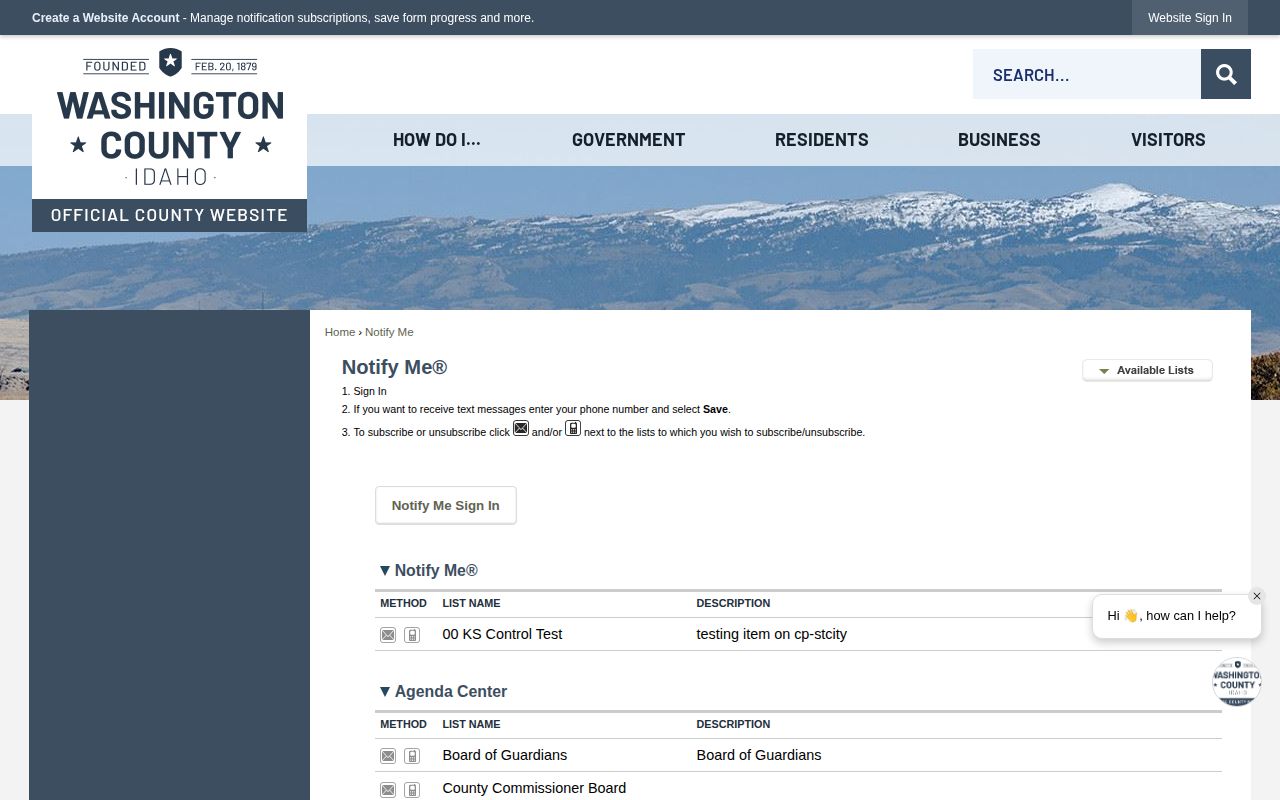
Task: Collapse the Notify Me® section
Action: click(x=384, y=570)
